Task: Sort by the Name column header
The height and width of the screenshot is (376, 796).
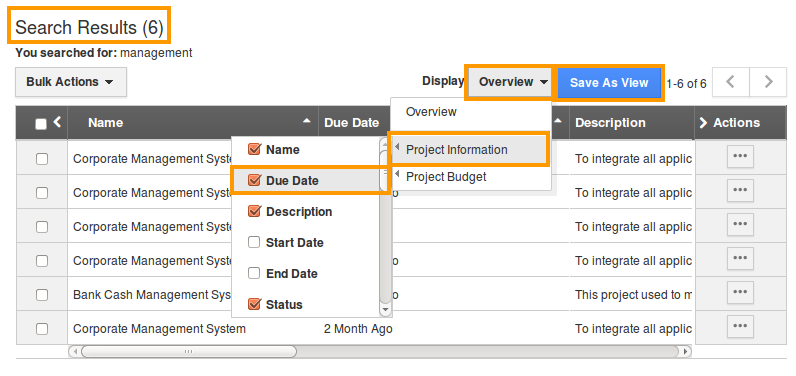Action: [106, 123]
